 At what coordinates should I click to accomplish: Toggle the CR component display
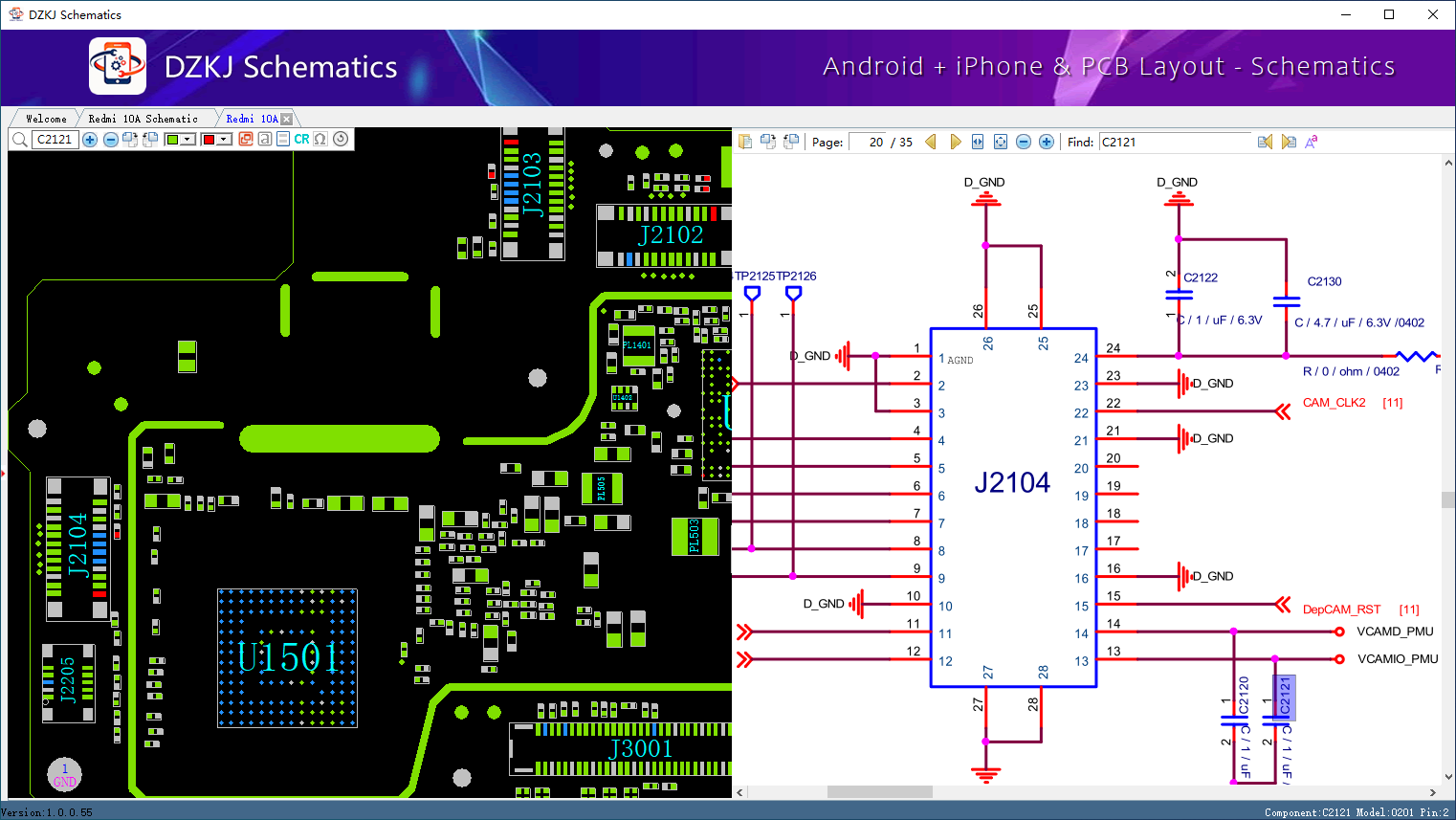pos(301,140)
